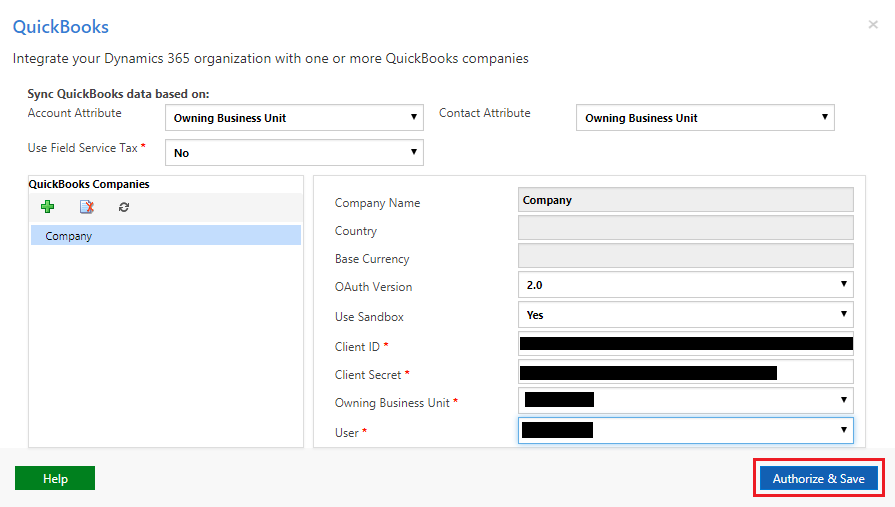Click the 'OAuth Version' label

373,287
